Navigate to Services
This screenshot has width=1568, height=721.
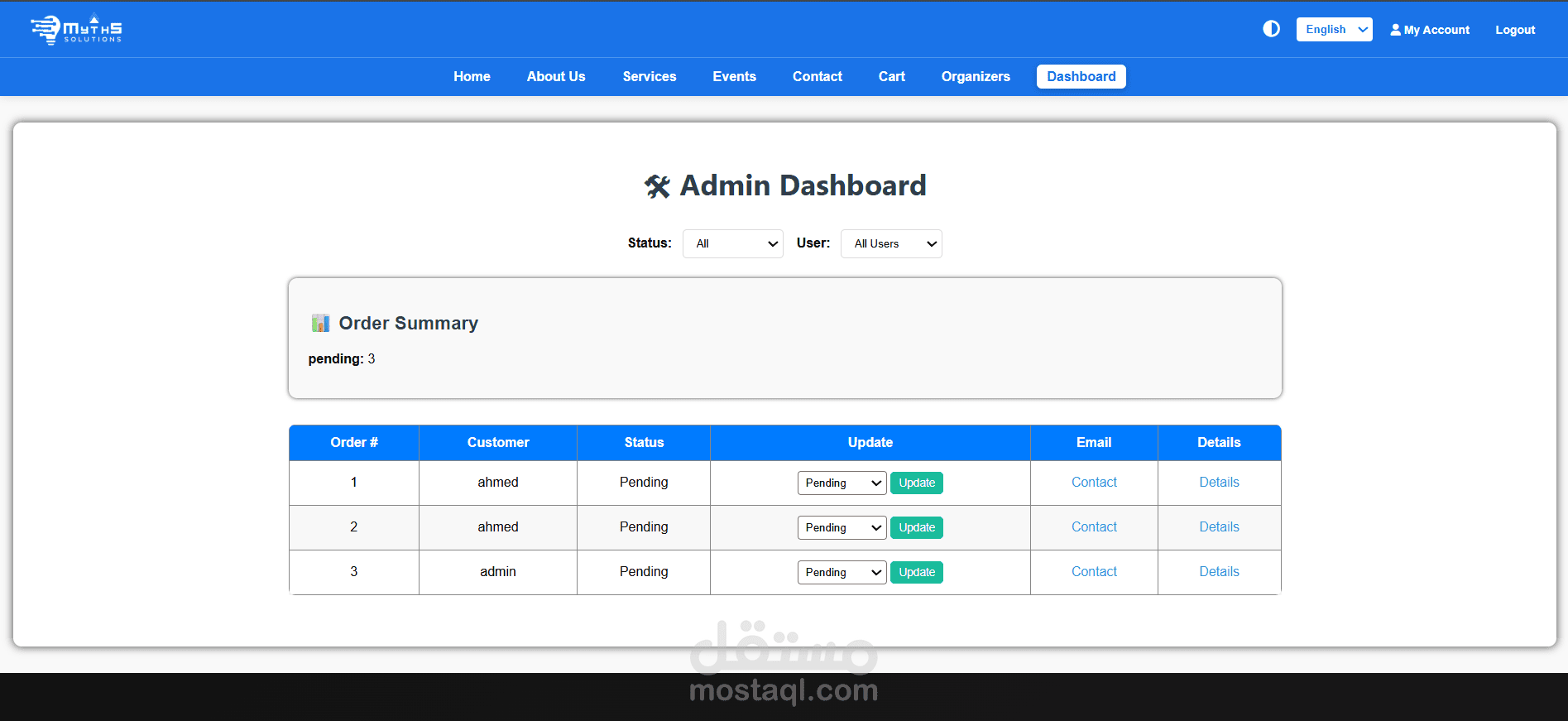click(650, 76)
